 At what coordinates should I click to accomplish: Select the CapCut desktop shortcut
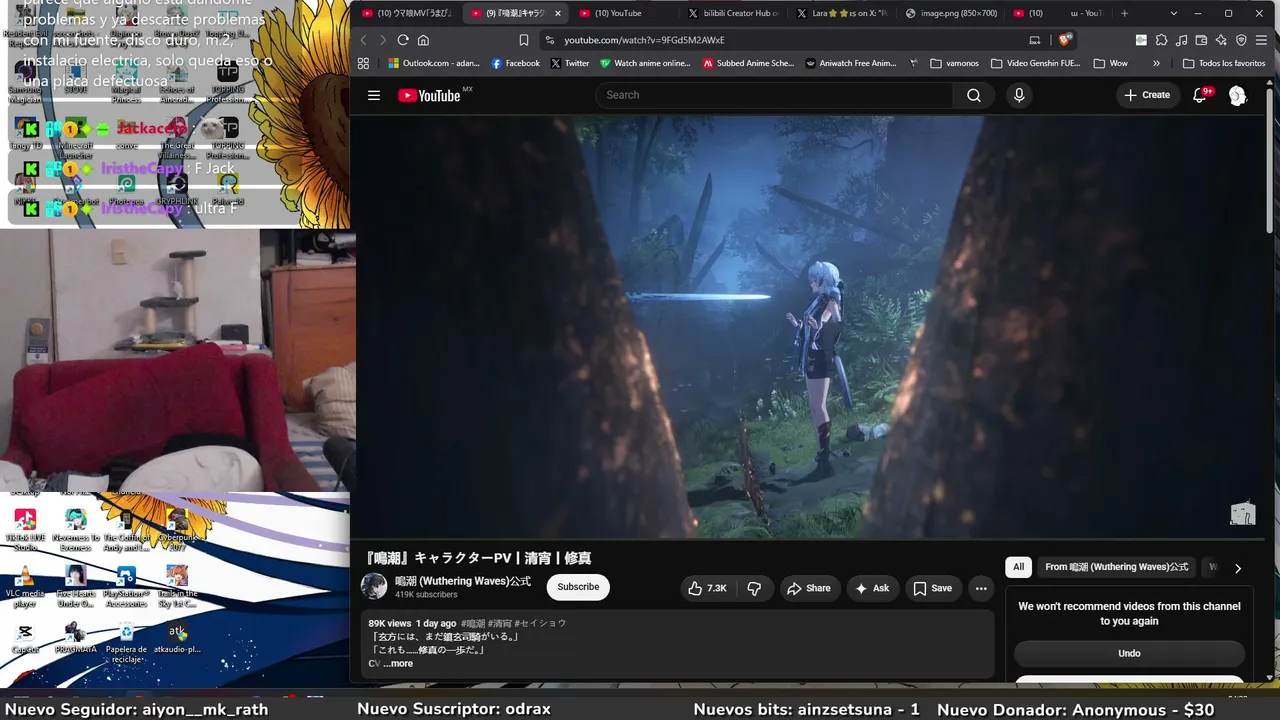25,637
